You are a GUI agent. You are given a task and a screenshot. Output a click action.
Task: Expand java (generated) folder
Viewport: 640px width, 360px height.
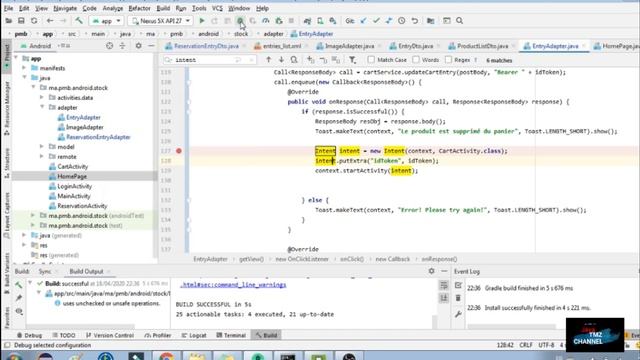pos(24,235)
